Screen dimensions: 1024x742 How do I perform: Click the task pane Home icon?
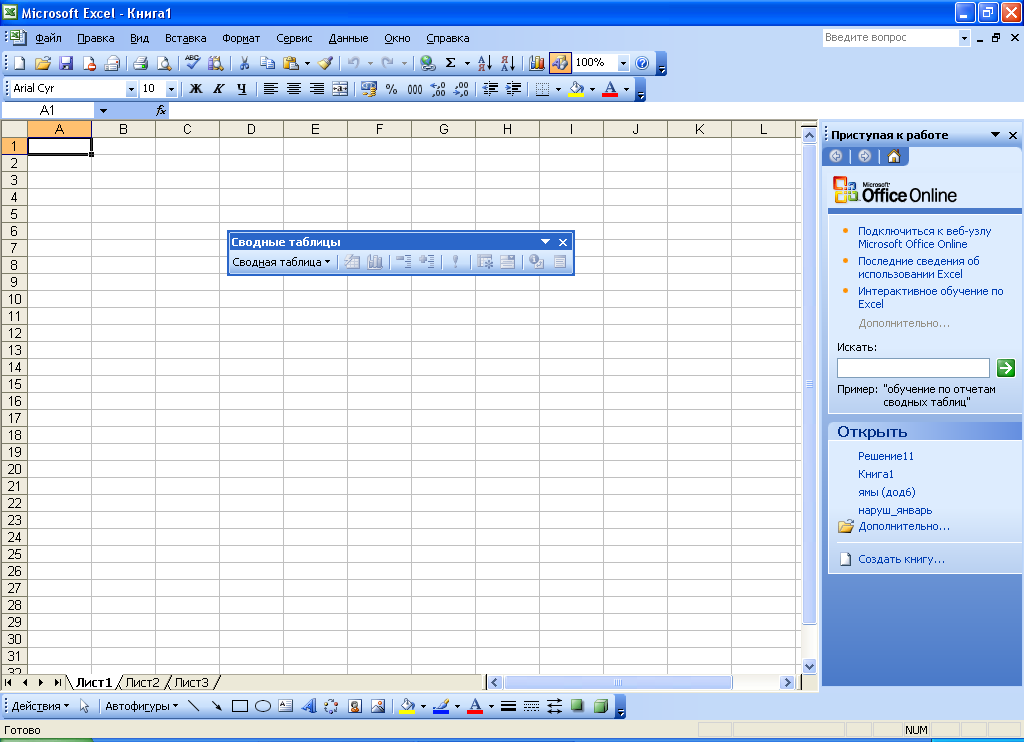pyautogui.click(x=893, y=156)
